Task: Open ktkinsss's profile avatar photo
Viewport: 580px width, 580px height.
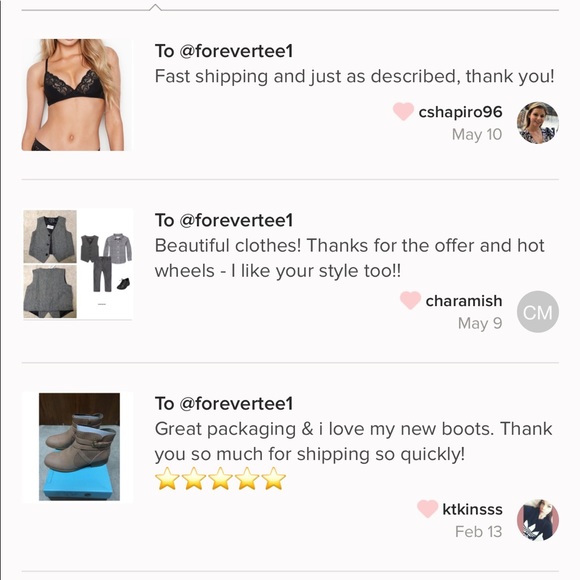Action: 537,520
